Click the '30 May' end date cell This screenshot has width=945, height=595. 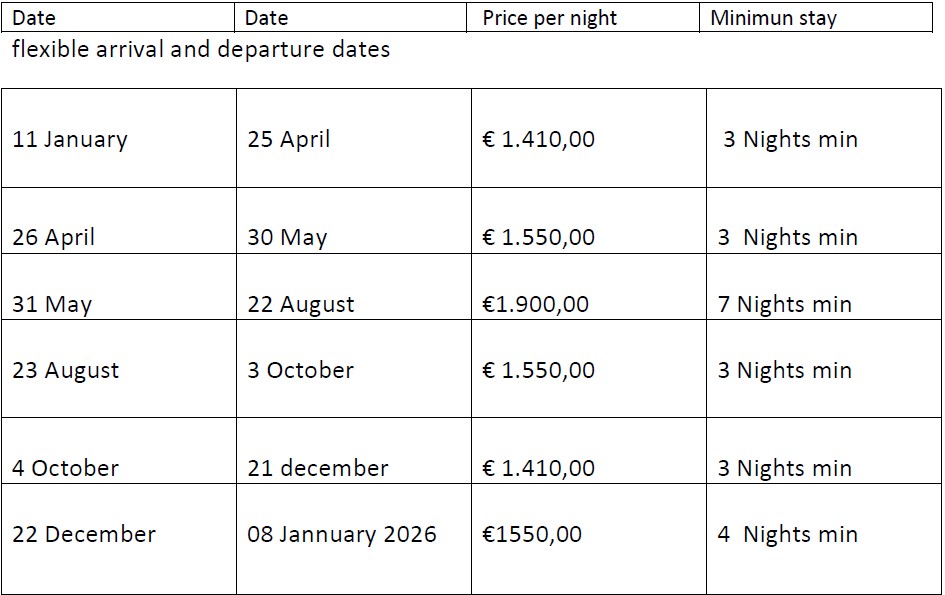click(x=354, y=221)
